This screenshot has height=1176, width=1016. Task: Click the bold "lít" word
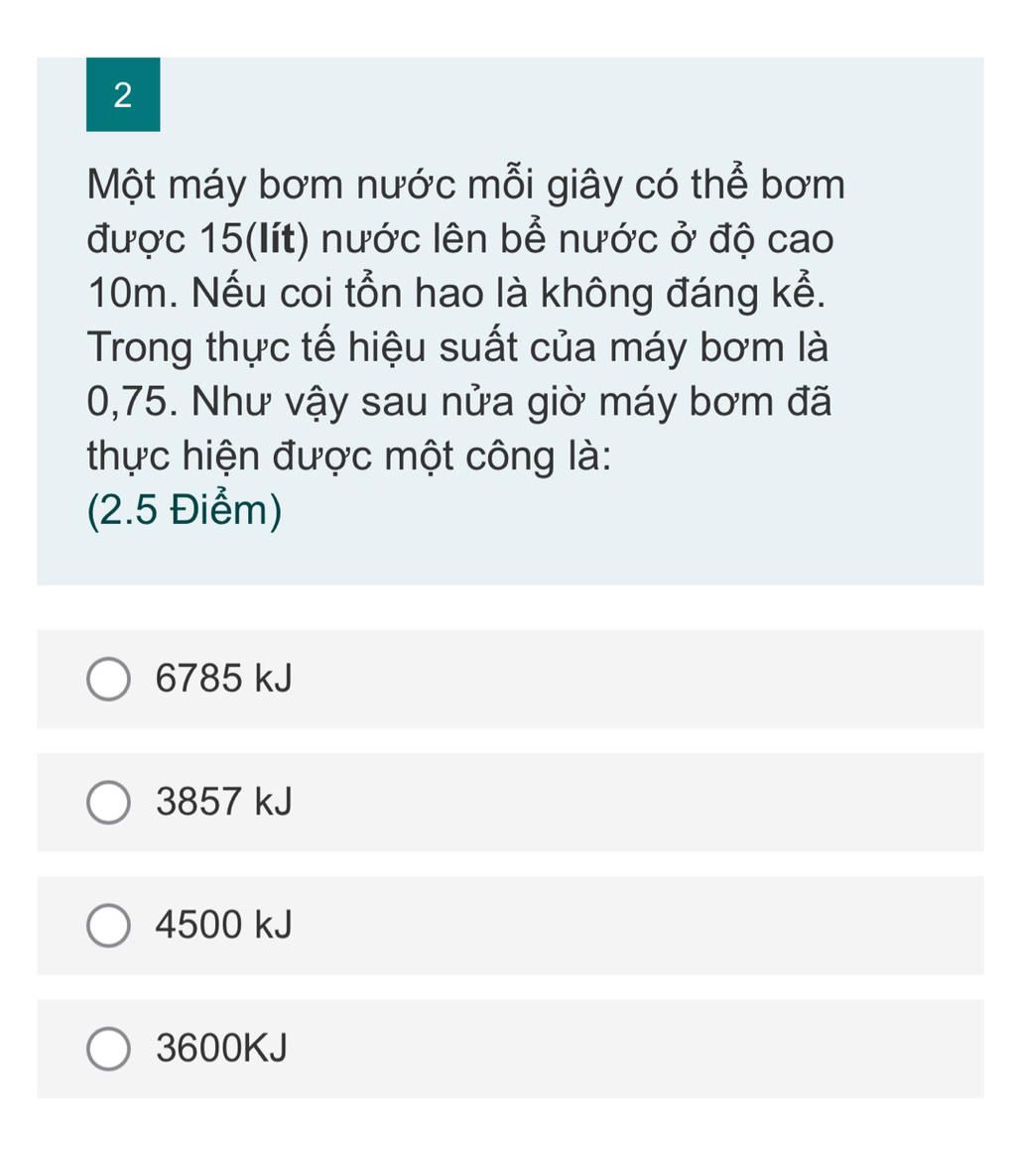pyautogui.click(x=278, y=239)
